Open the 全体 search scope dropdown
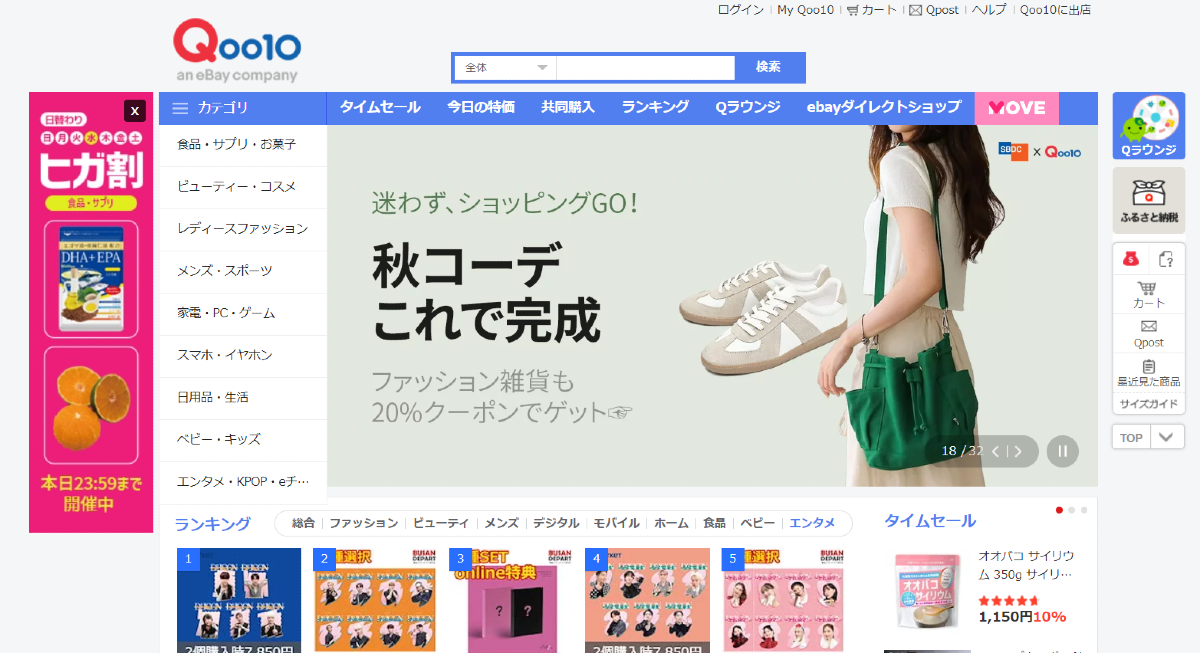 (x=504, y=66)
